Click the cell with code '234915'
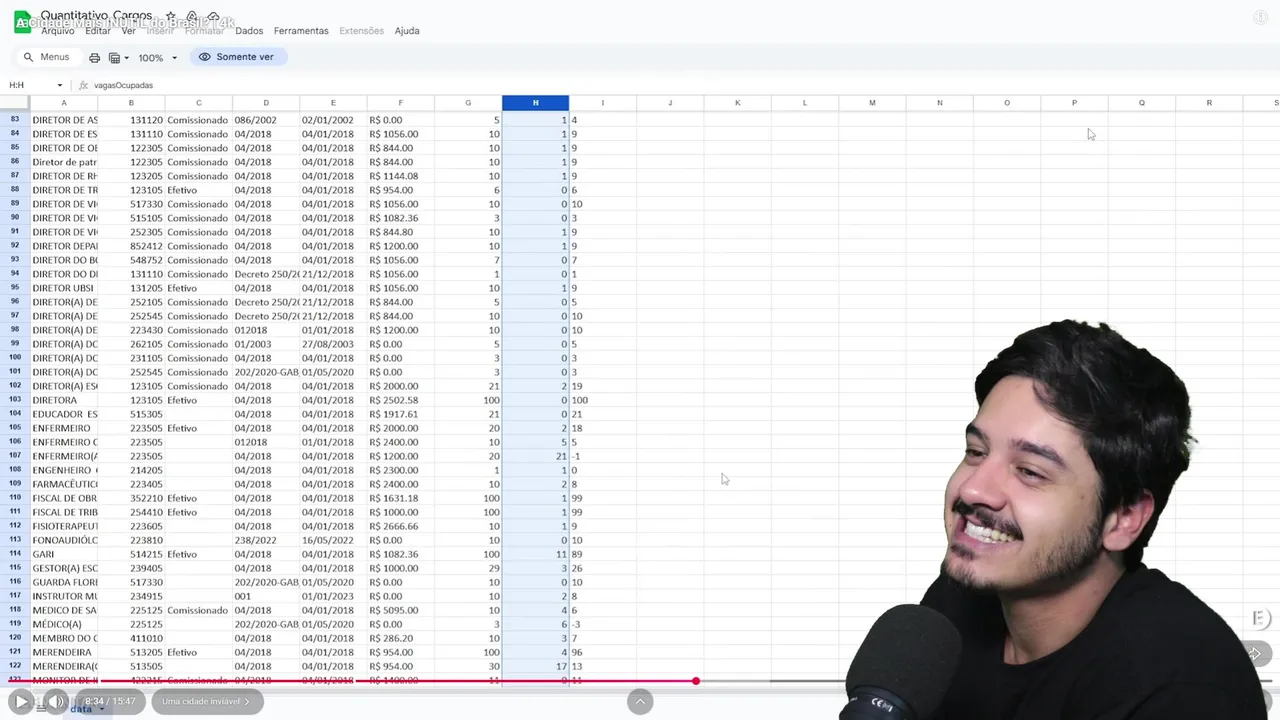Image resolution: width=1280 pixels, height=720 pixels. pos(131,596)
